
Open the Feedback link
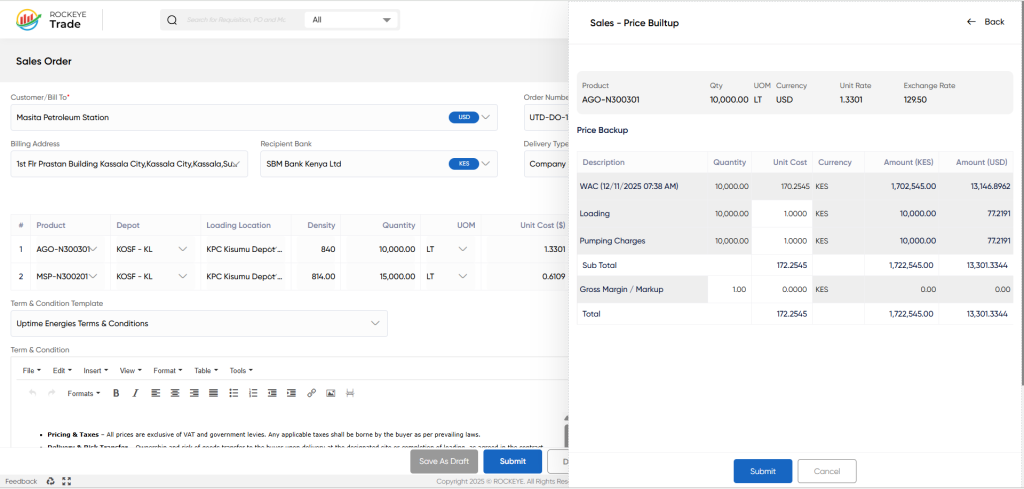point(22,481)
